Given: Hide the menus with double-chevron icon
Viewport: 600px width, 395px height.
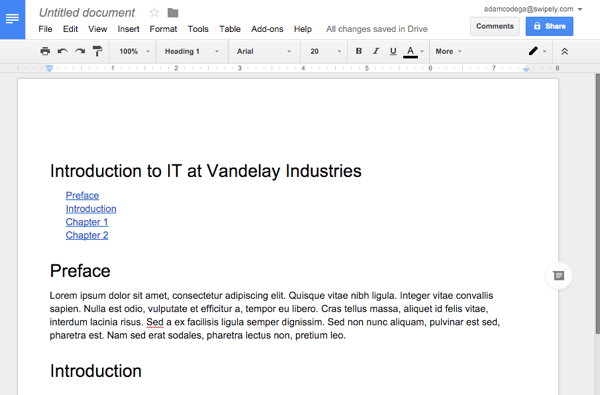Looking at the screenshot, I should click(x=564, y=51).
